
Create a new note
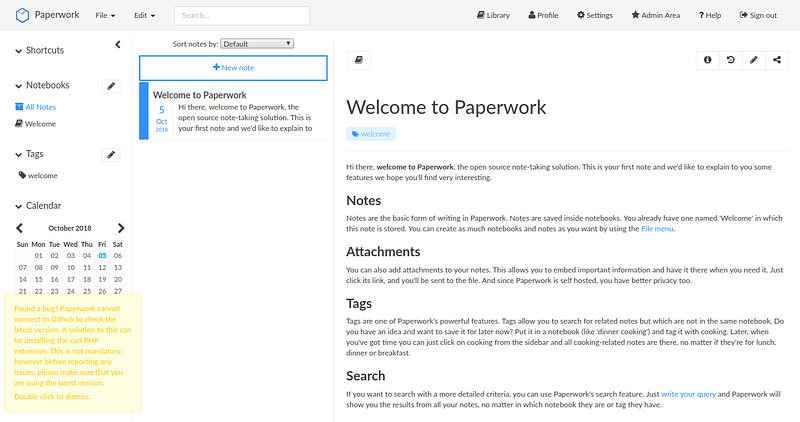(233, 68)
